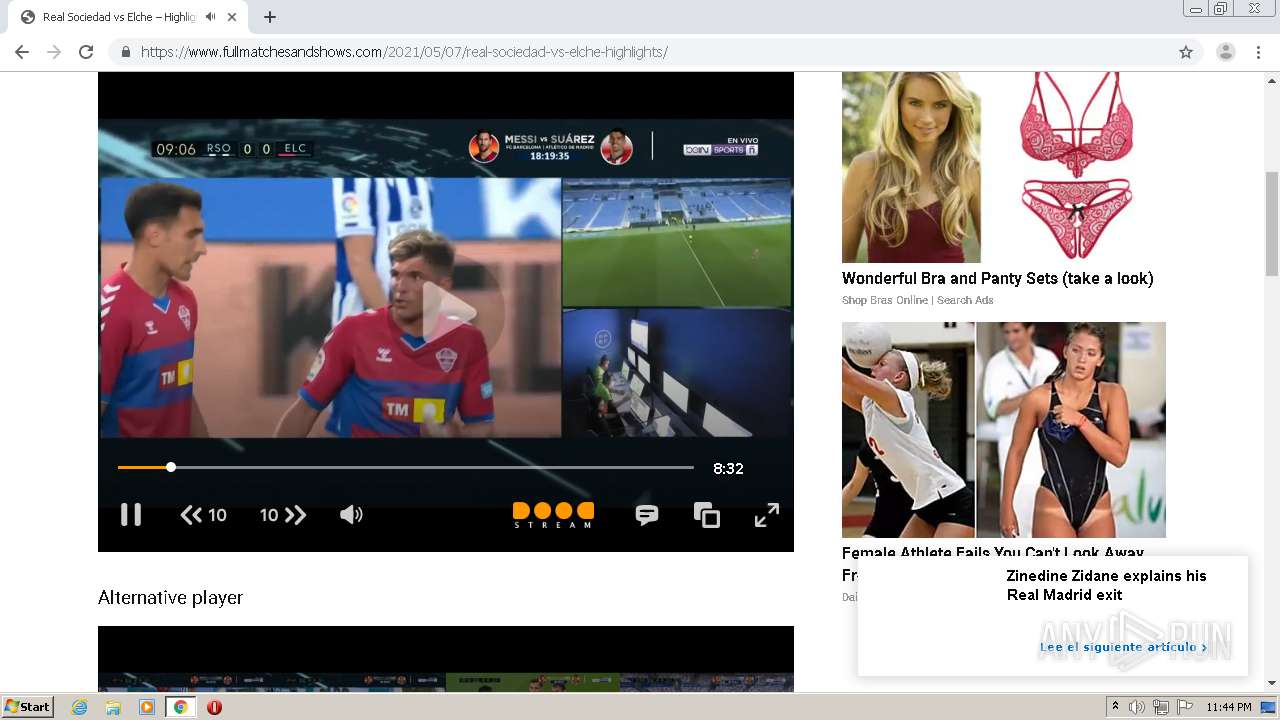Open Female Athlete Fails ad link

tap(992, 553)
